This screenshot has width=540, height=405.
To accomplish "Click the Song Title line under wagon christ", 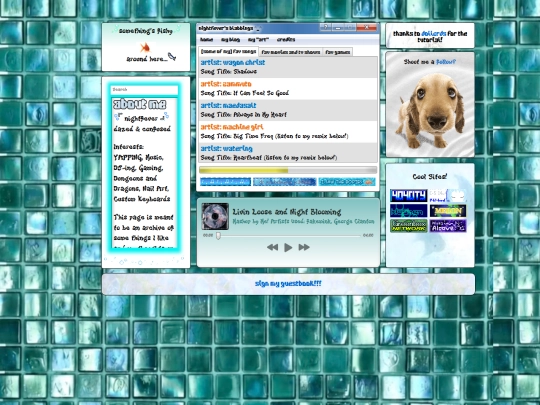I will [229, 72].
